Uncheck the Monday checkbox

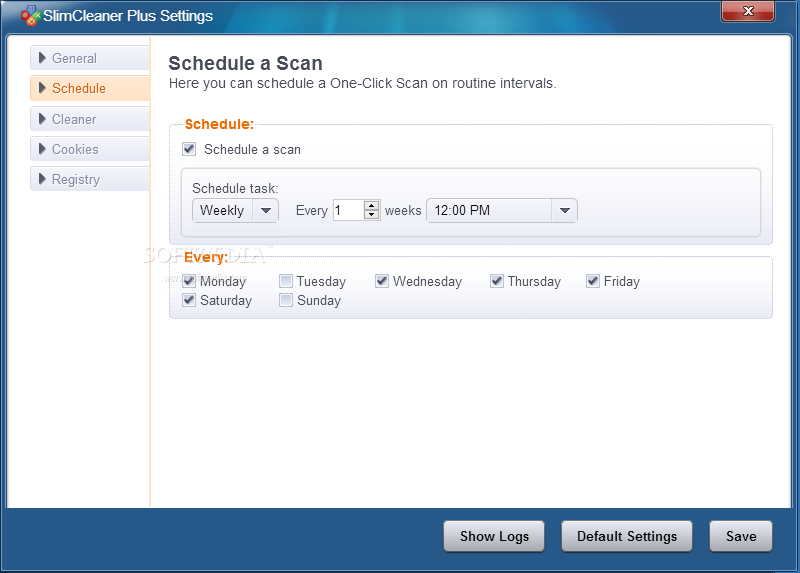pos(189,281)
